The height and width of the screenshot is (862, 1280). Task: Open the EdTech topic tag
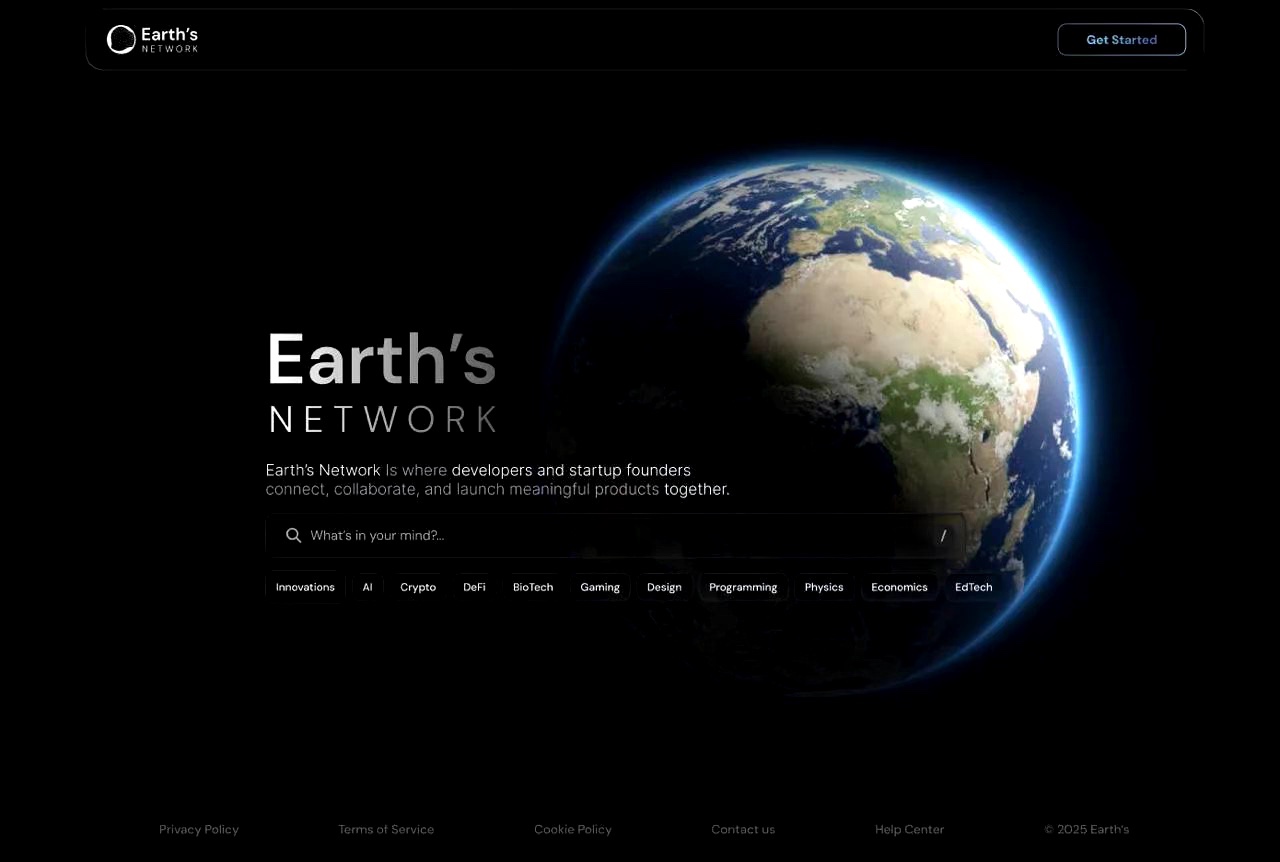(973, 587)
